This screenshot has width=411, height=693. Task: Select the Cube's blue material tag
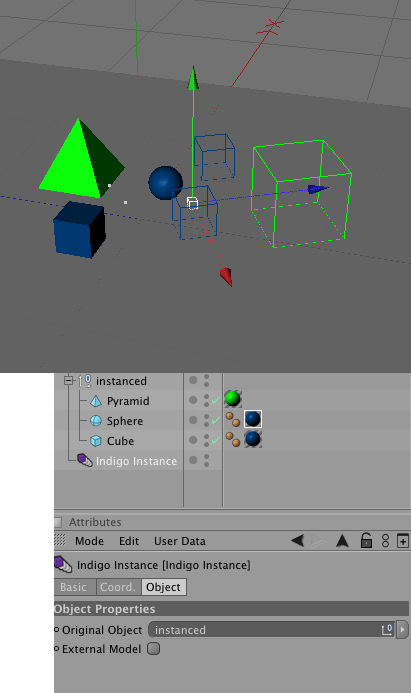point(253,439)
